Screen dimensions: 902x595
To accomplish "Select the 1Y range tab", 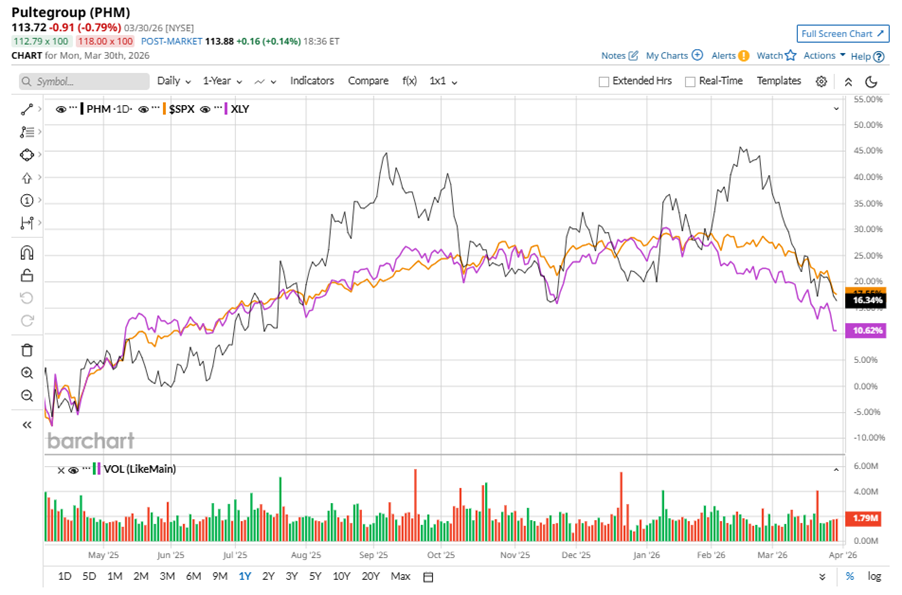I will click(x=245, y=576).
